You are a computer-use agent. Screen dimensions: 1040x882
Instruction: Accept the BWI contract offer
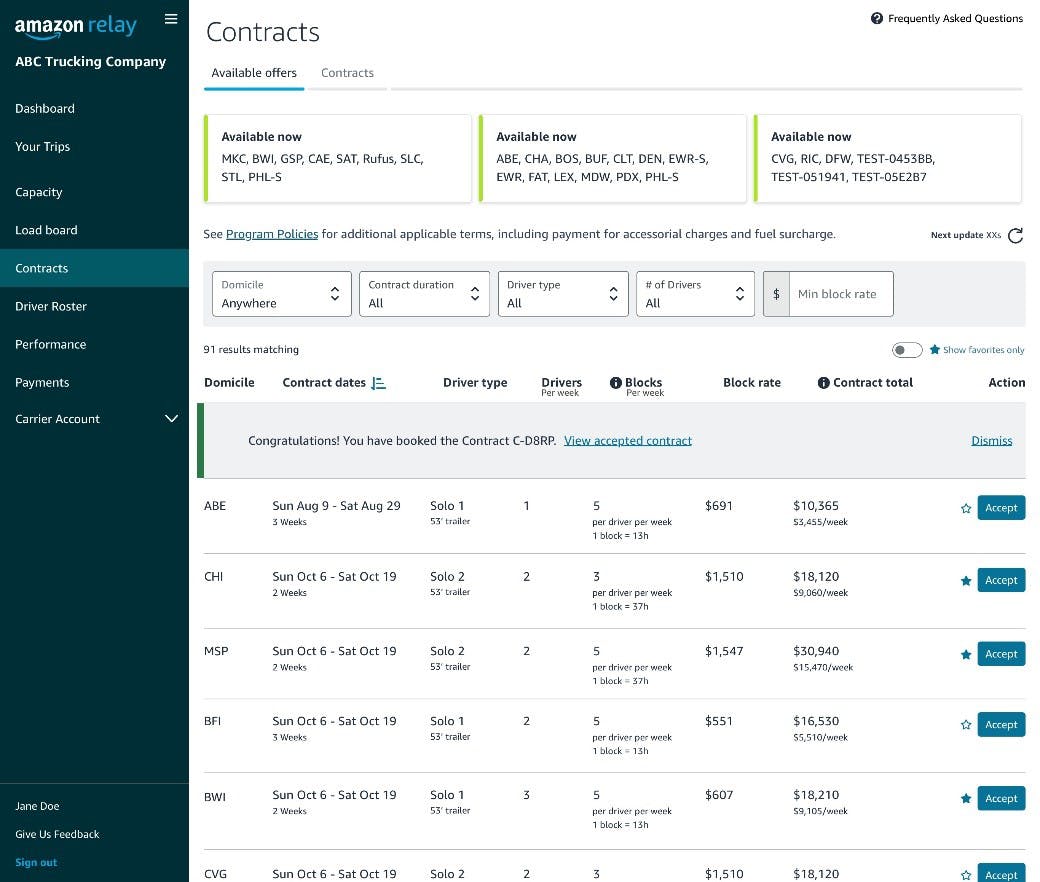pos(1000,798)
